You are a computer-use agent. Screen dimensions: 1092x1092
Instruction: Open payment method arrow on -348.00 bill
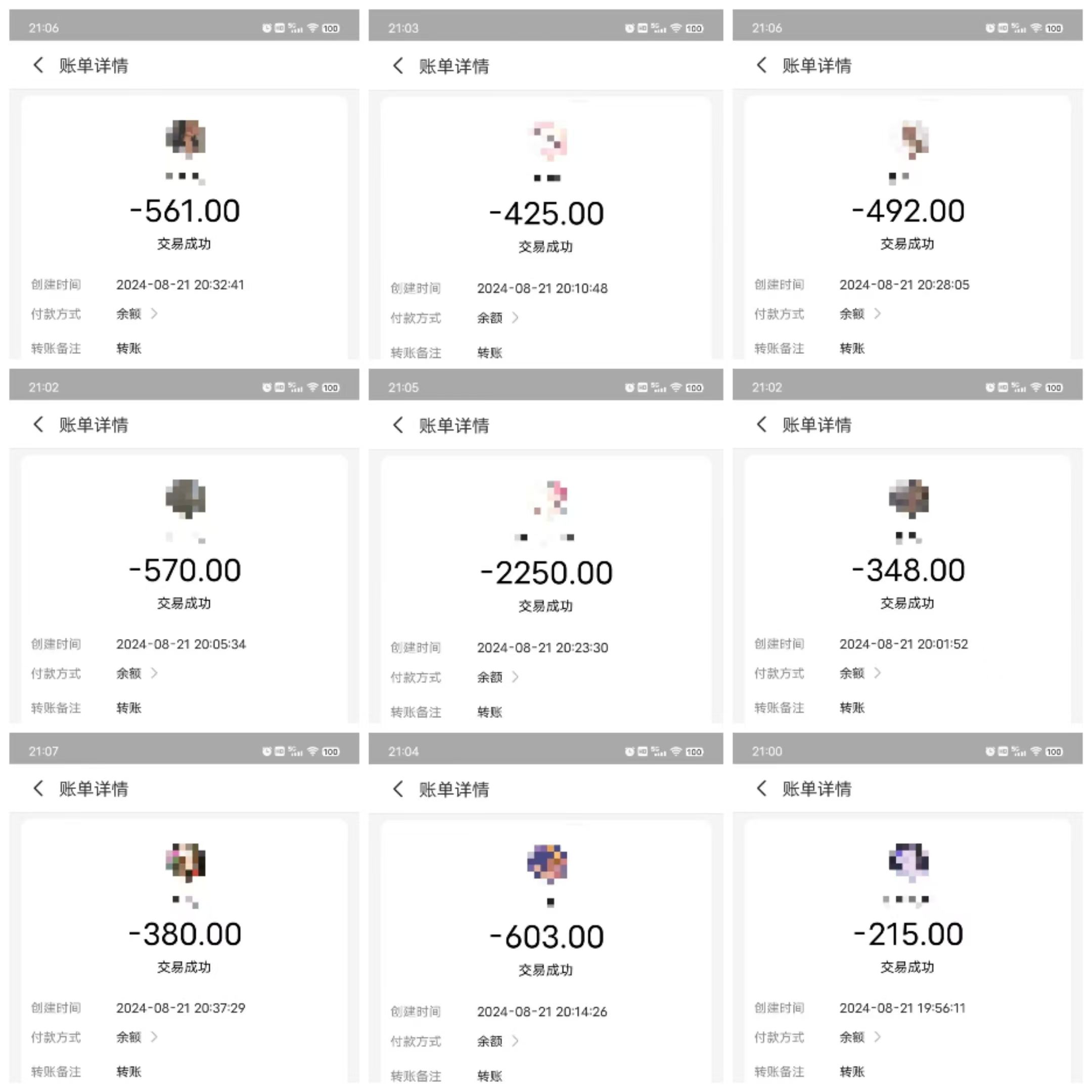(877, 672)
